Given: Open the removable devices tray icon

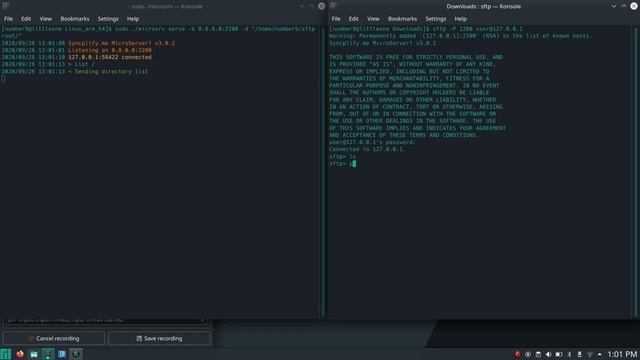Looking at the screenshot, I should point(579,354).
